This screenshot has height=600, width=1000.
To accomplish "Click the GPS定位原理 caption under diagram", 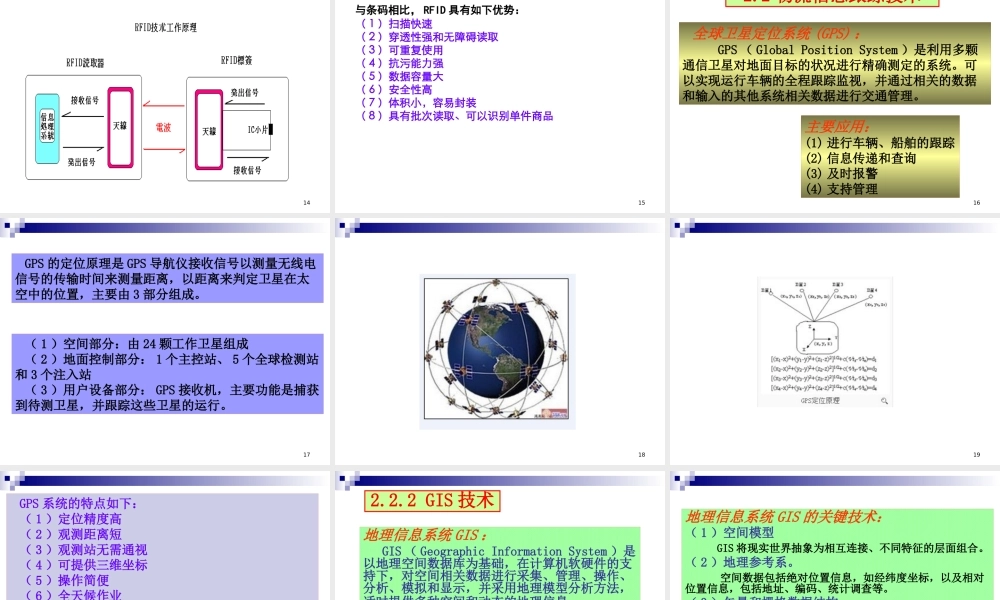I will (x=820, y=401).
